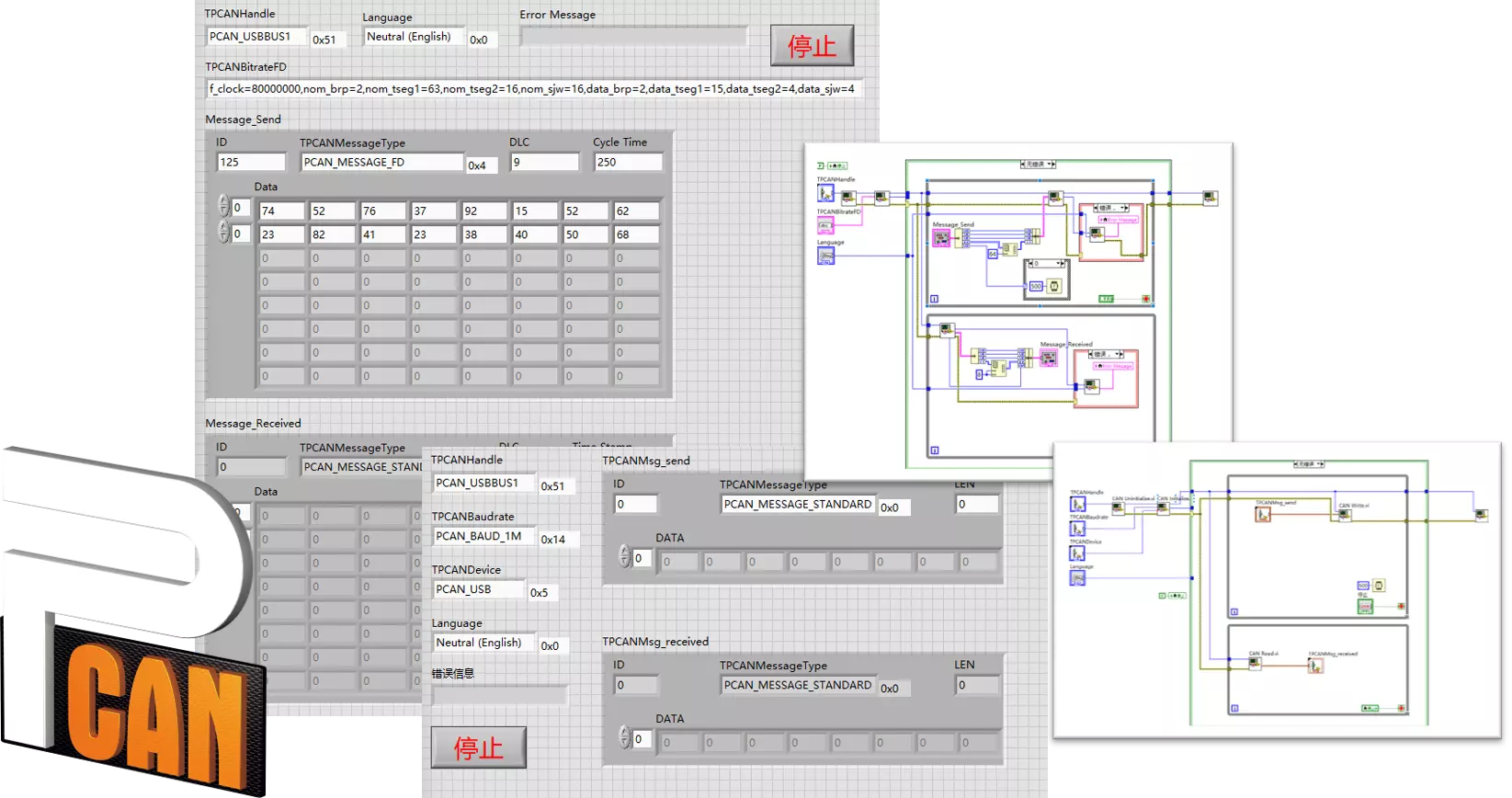1512x798 pixels.
Task: Click the DATA index stepper in TPCANMsg_received
Action: coord(625,738)
